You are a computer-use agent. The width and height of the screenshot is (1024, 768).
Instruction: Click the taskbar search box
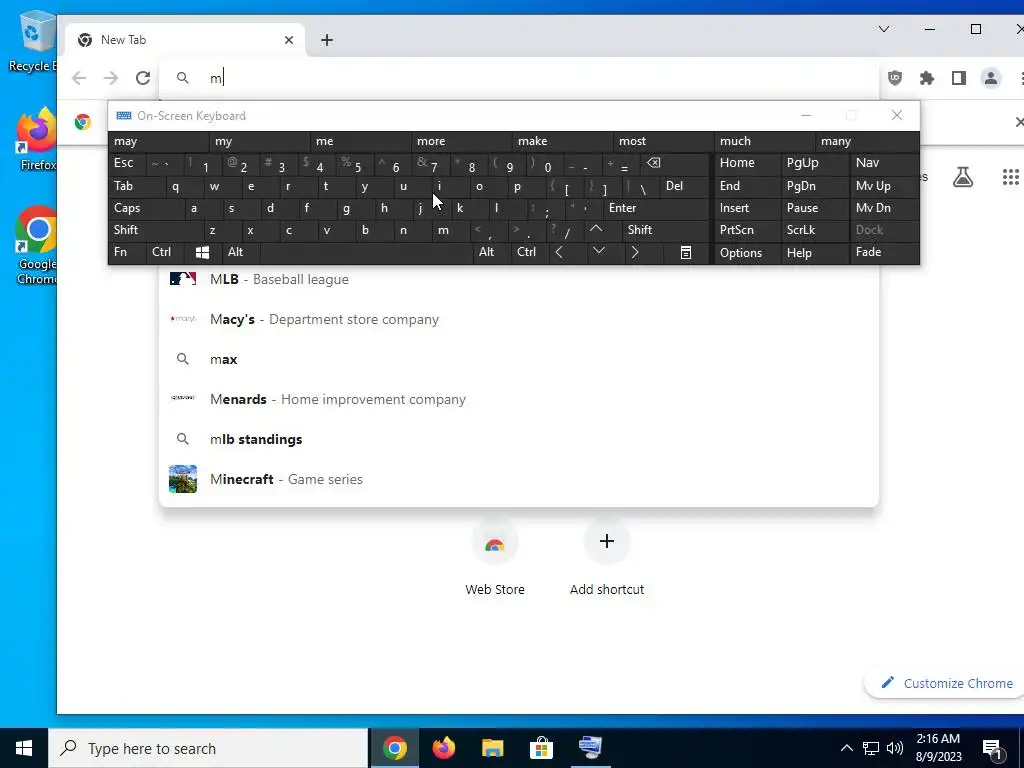click(x=208, y=748)
